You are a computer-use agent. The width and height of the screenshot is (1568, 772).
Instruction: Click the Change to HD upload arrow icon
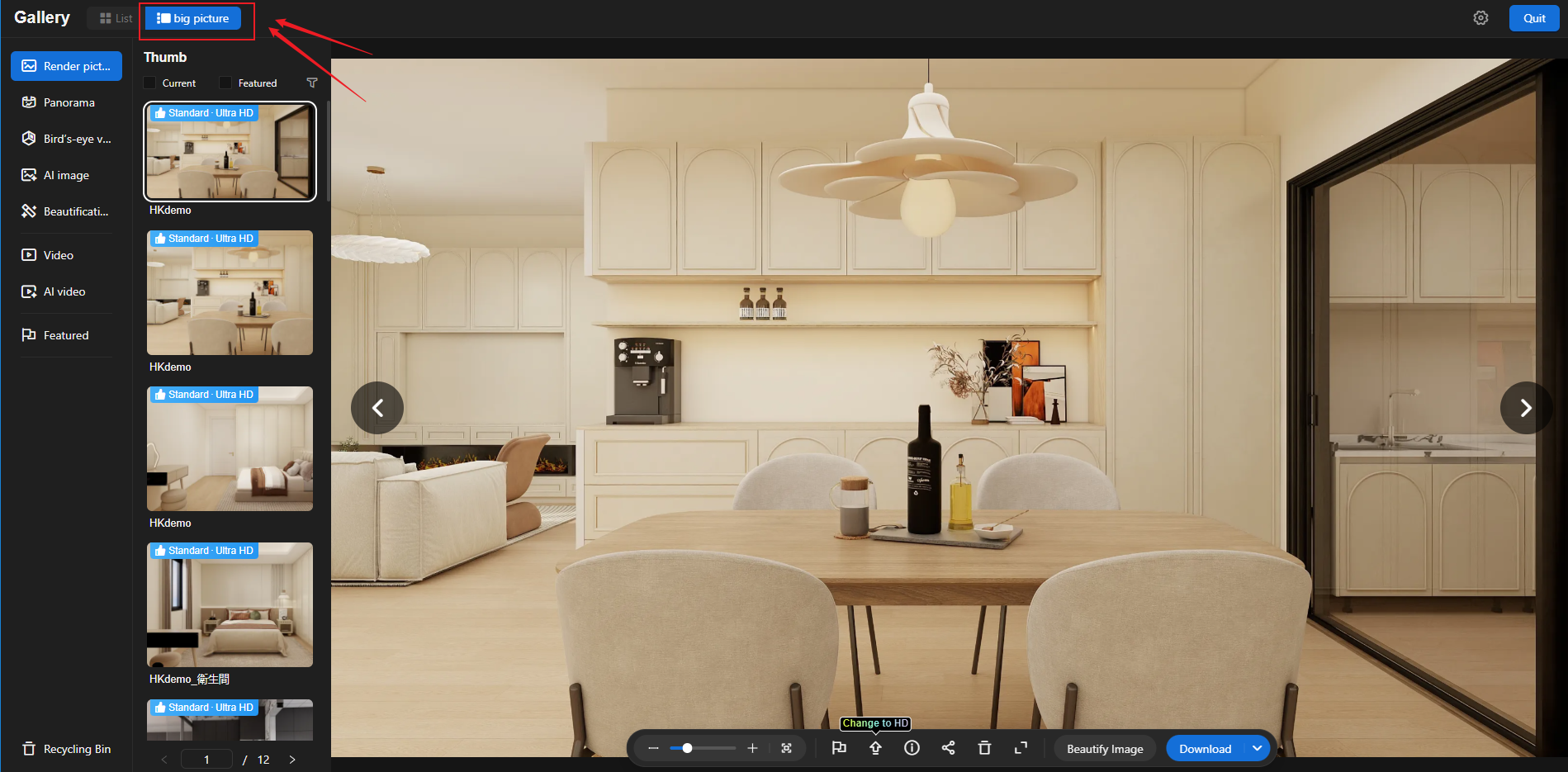(x=875, y=748)
